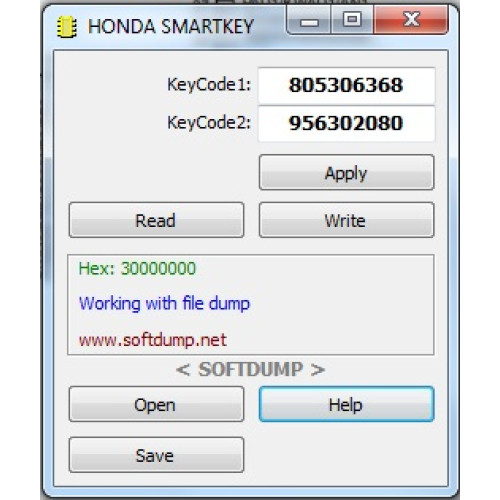Image resolution: width=500 pixels, height=500 pixels.
Task: Click the Read button
Action: pyautogui.click(x=156, y=220)
